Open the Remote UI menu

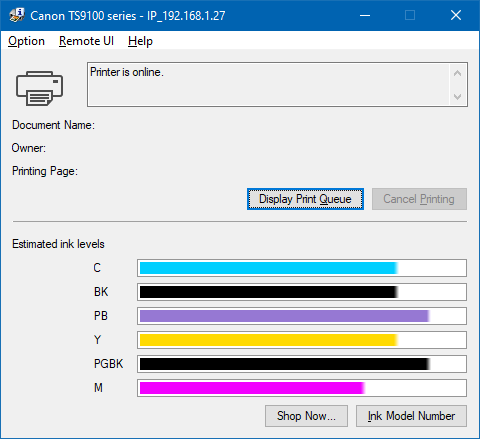click(86, 41)
